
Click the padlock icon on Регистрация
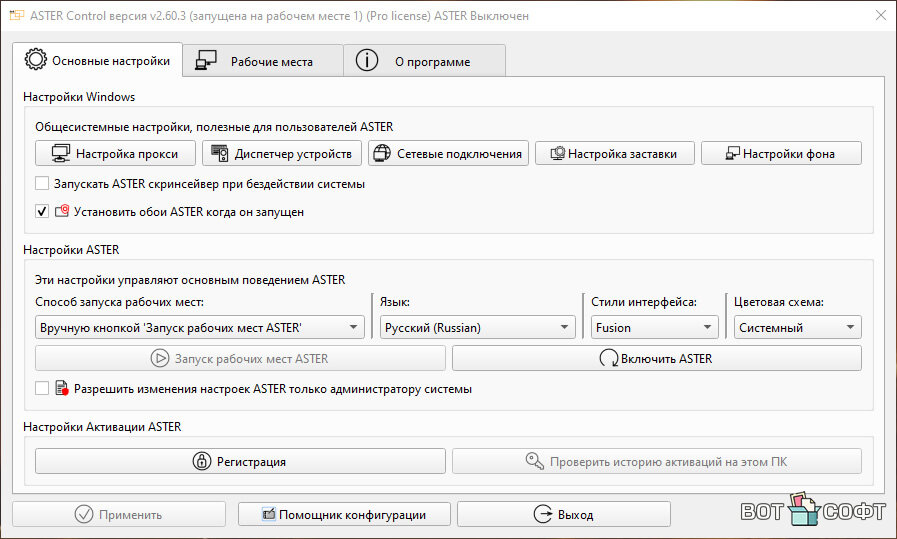[x=200, y=462]
